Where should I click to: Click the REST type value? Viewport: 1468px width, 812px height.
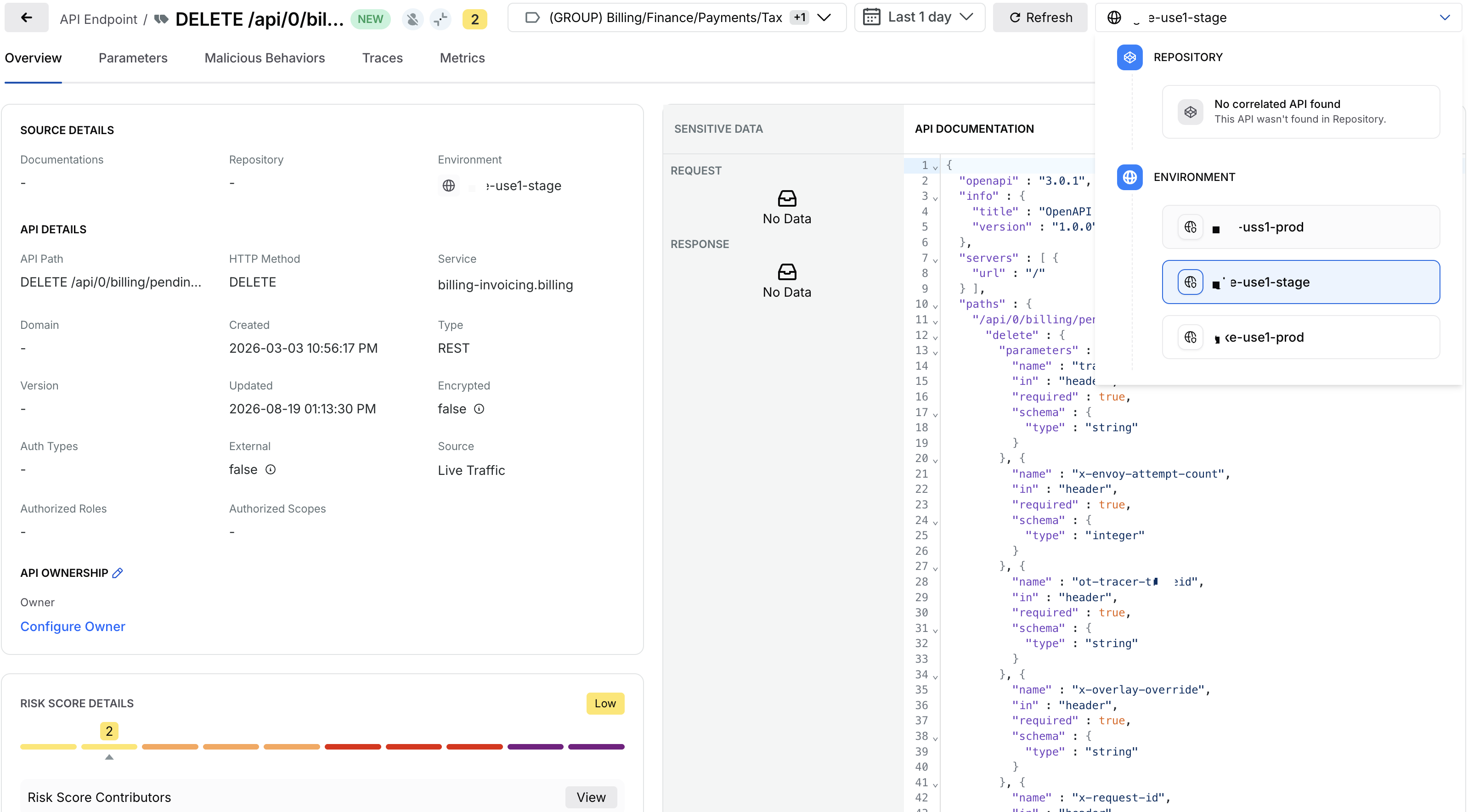pyautogui.click(x=454, y=348)
